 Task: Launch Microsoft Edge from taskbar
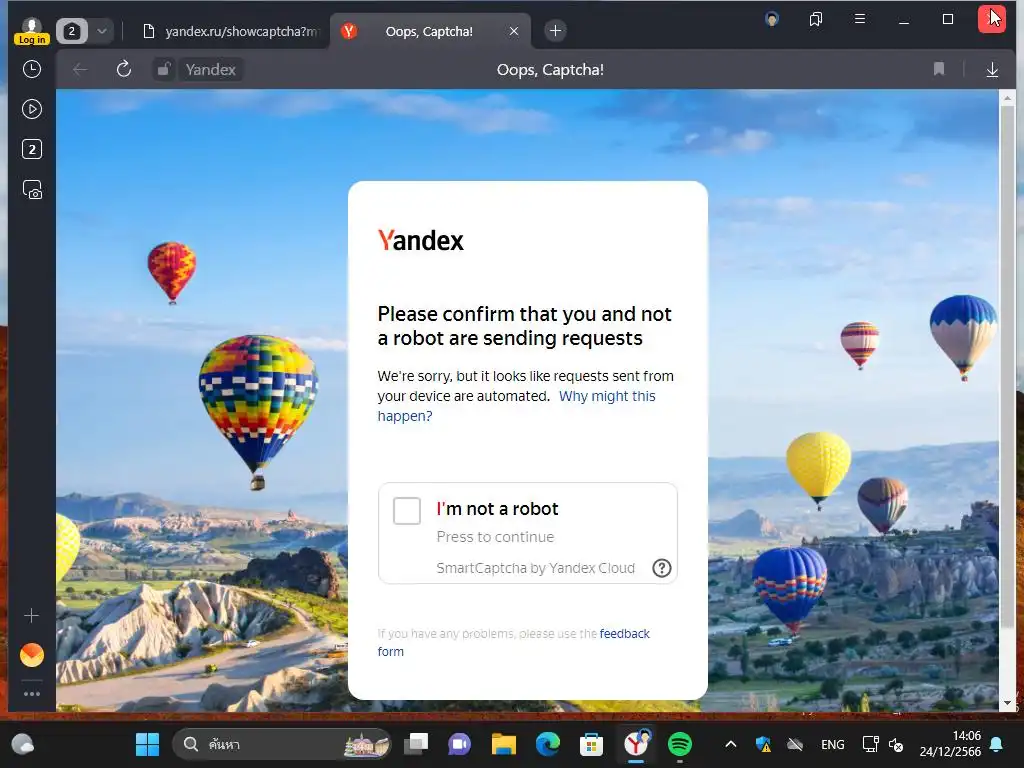(x=547, y=744)
